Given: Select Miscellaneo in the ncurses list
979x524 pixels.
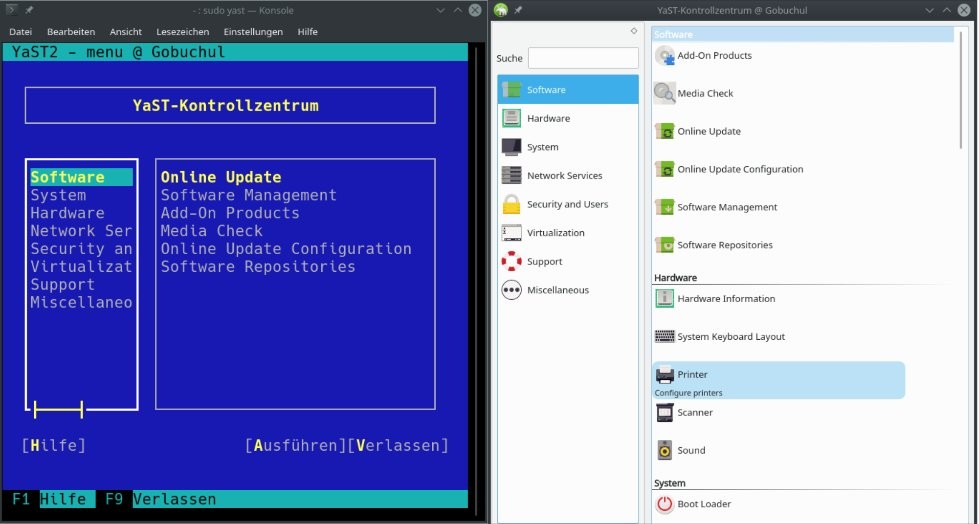Looking at the screenshot, I should point(81,302).
